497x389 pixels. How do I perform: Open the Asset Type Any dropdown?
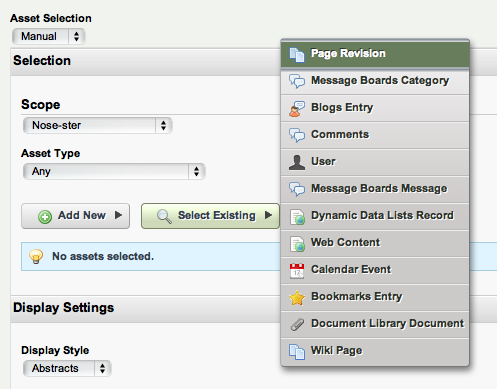coord(114,171)
